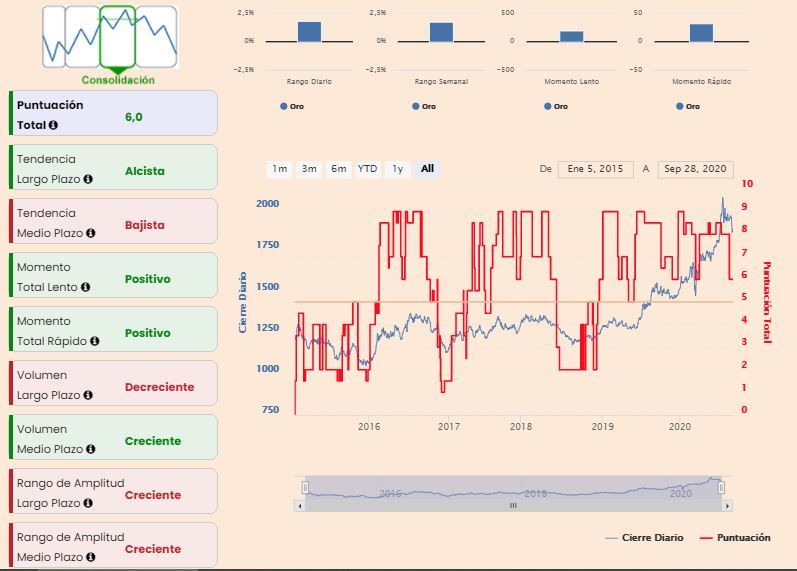
Task: Click info icon for Volumen Largo Plazo
Action: [88, 395]
